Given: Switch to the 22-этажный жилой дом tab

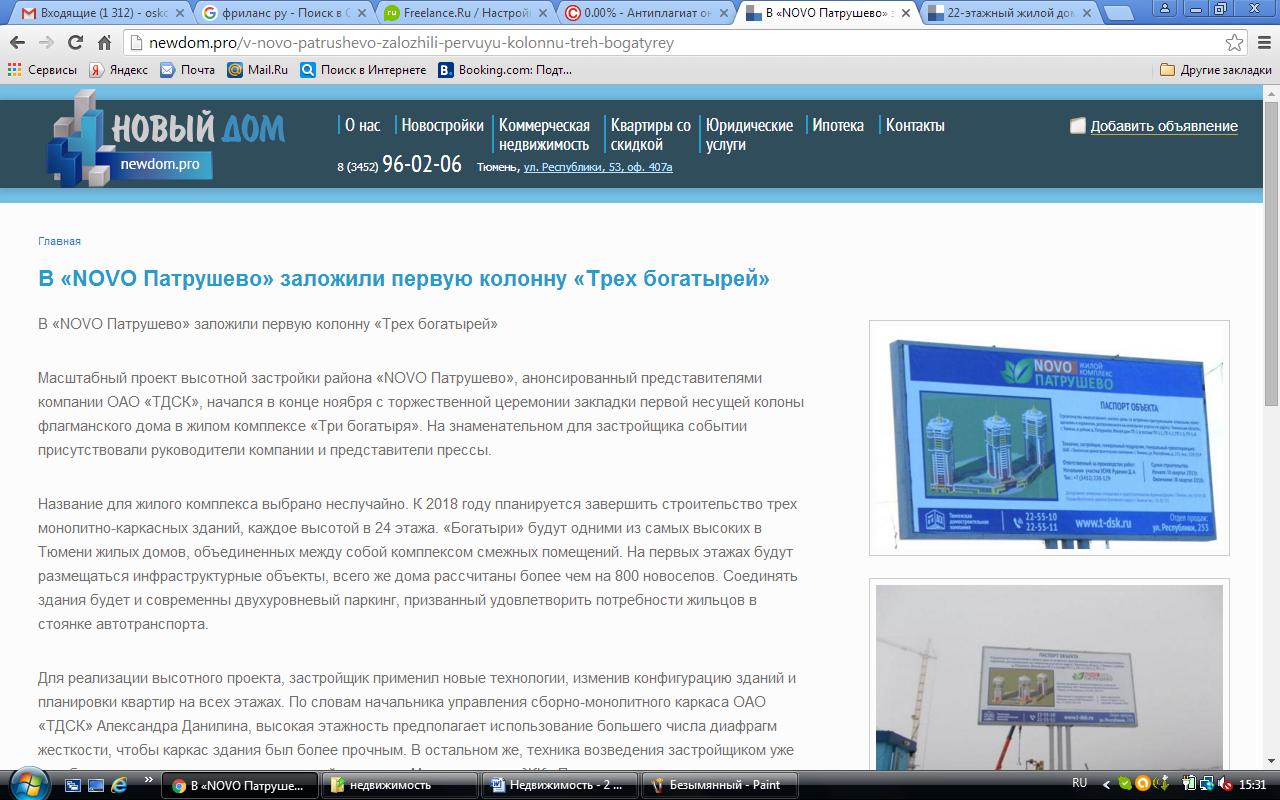Looking at the screenshot, I should pyautogui.click(x=1010, y=13).
